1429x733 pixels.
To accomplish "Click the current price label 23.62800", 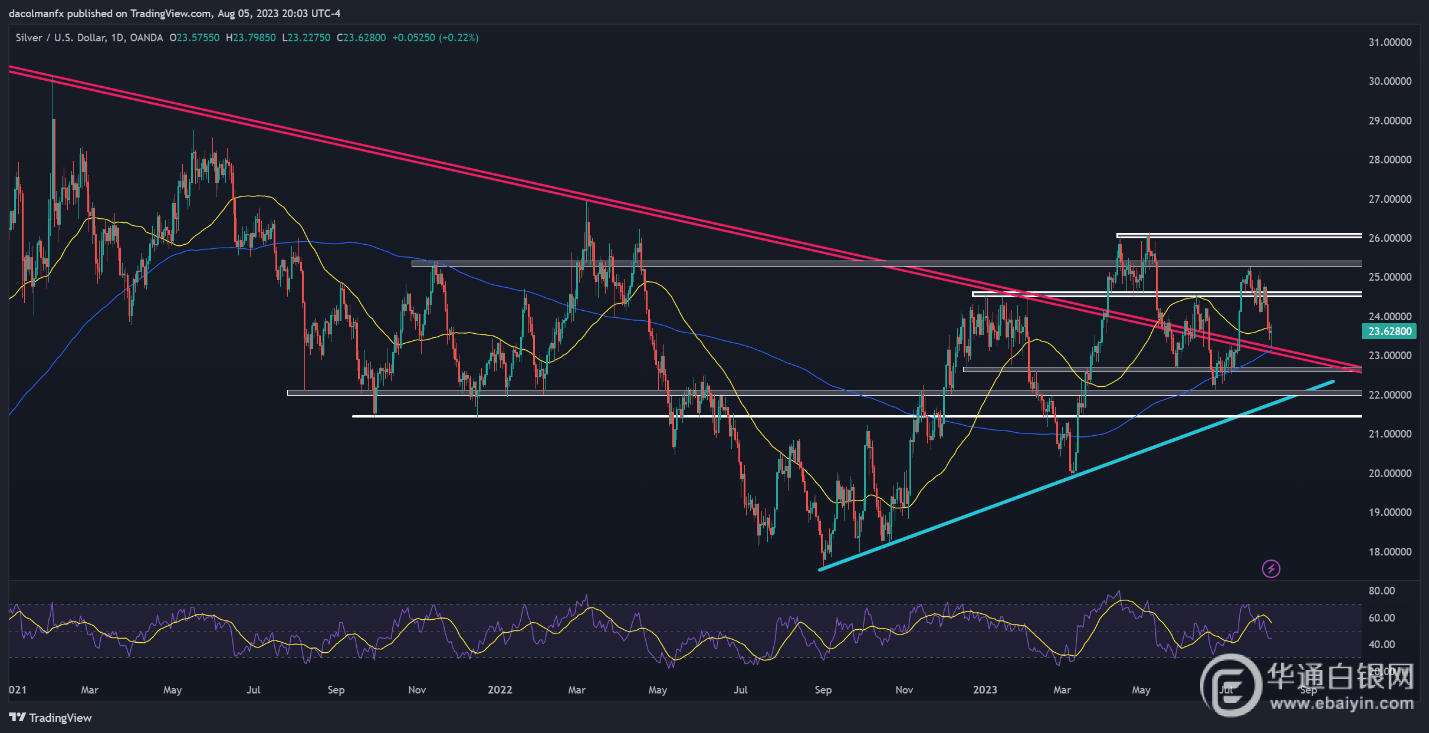I will click(1387, 331).
